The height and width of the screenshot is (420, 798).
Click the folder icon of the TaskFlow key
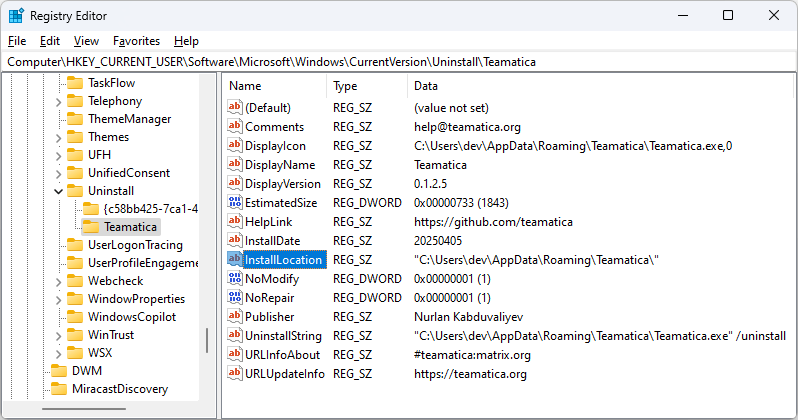click(75, 82)
